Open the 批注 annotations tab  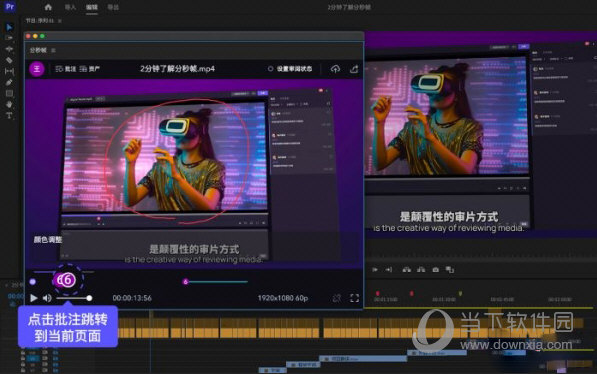pyautogui.click(x=66, y=69)
